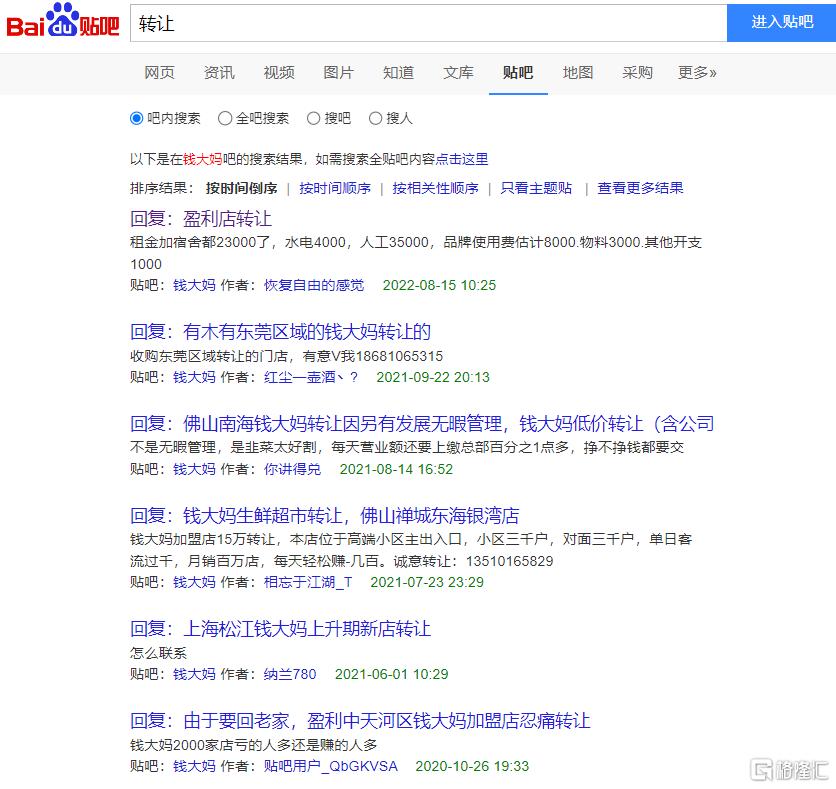Open author 恢复自由的感觉 profile

314,285
